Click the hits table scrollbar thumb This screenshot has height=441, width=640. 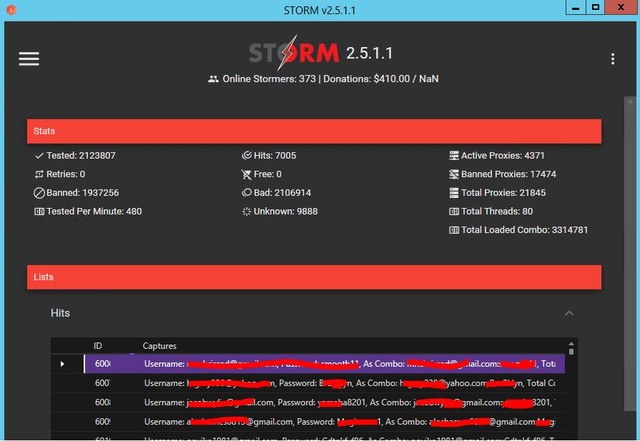click(571, 352)
